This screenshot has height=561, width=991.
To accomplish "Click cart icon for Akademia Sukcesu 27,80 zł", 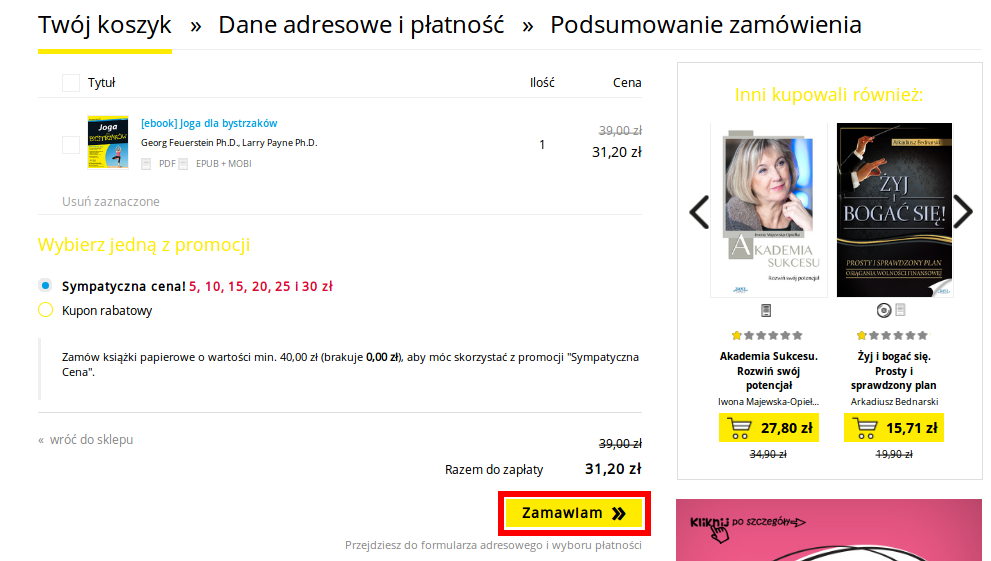I will click(739, 428).
